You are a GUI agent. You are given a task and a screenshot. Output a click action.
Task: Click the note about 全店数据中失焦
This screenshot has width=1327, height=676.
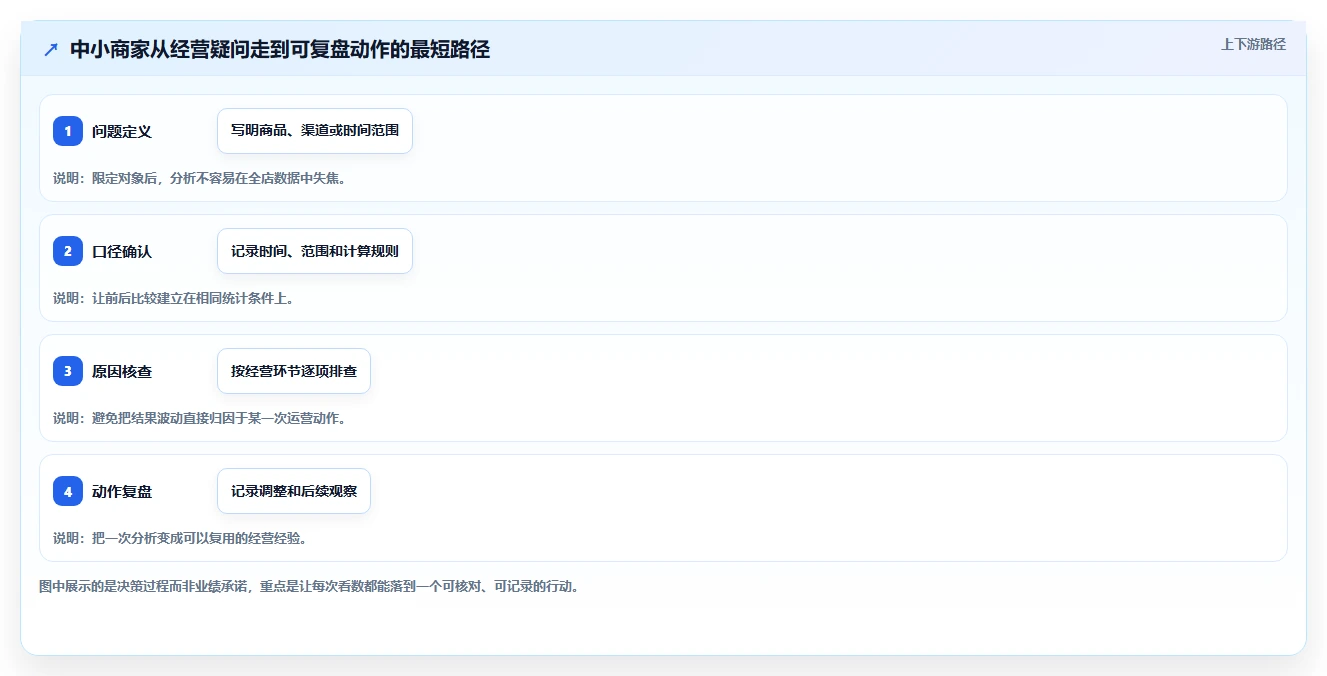199,178
